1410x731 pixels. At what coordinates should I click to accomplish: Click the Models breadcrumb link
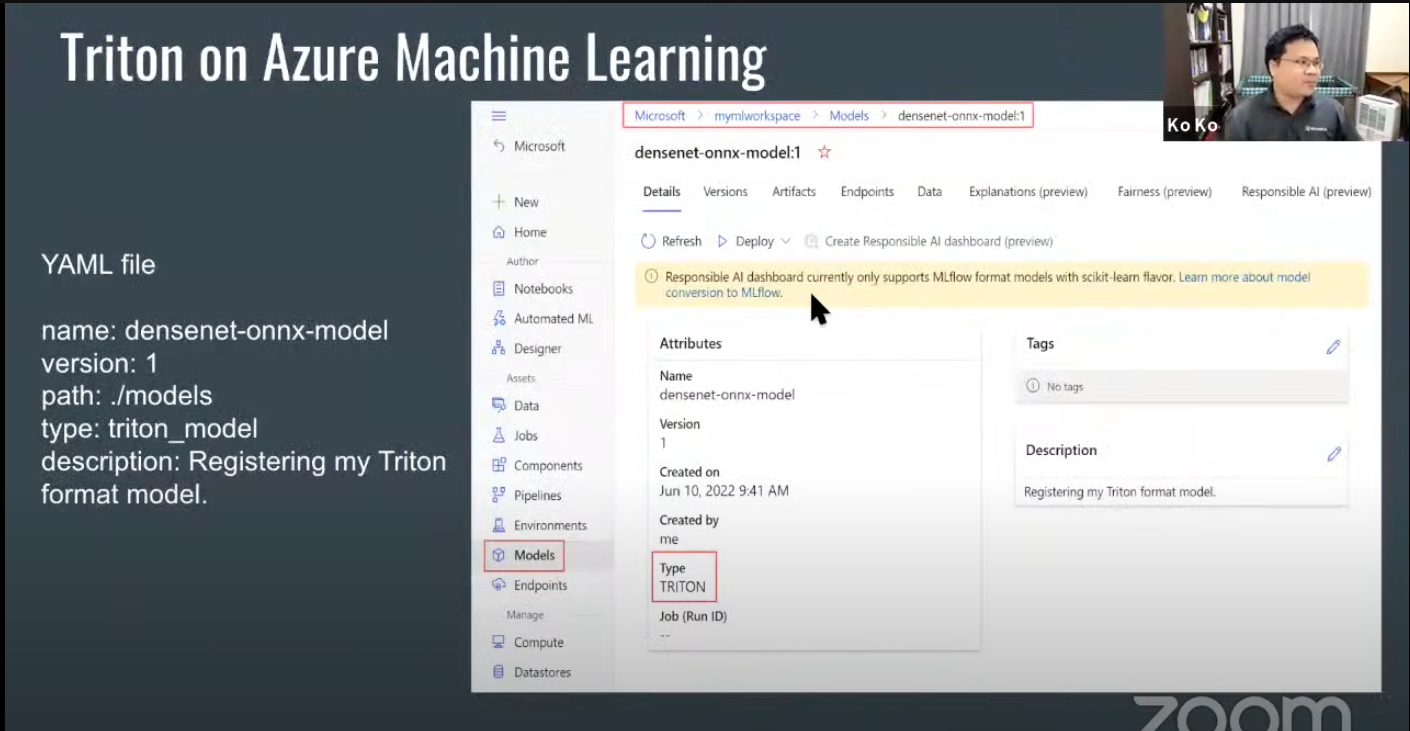[x=849, y=116]
